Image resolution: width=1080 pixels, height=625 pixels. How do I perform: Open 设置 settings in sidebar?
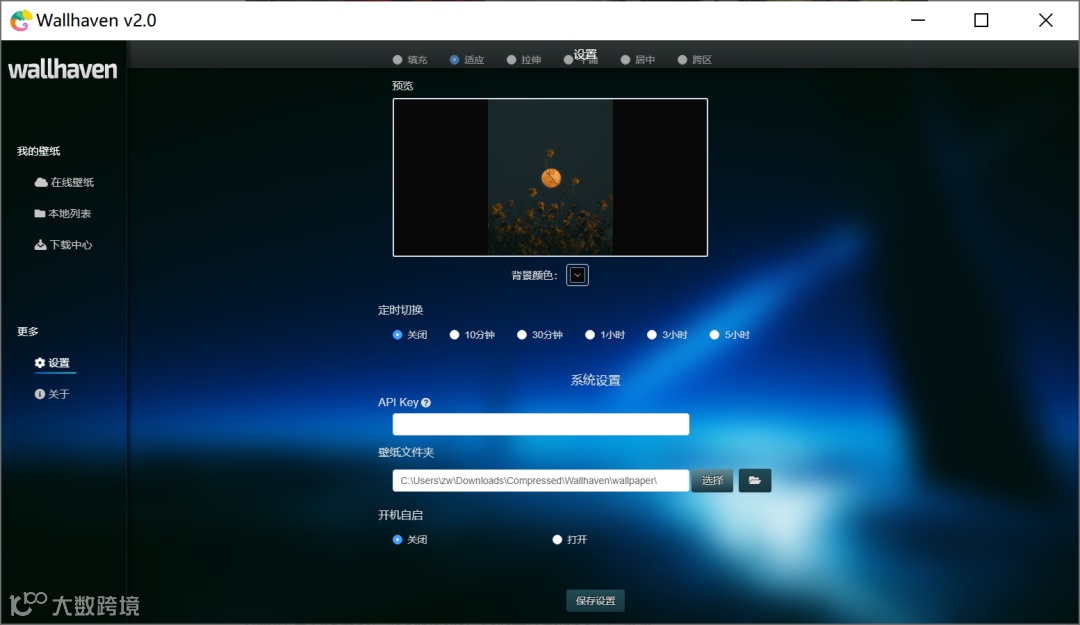52,362
